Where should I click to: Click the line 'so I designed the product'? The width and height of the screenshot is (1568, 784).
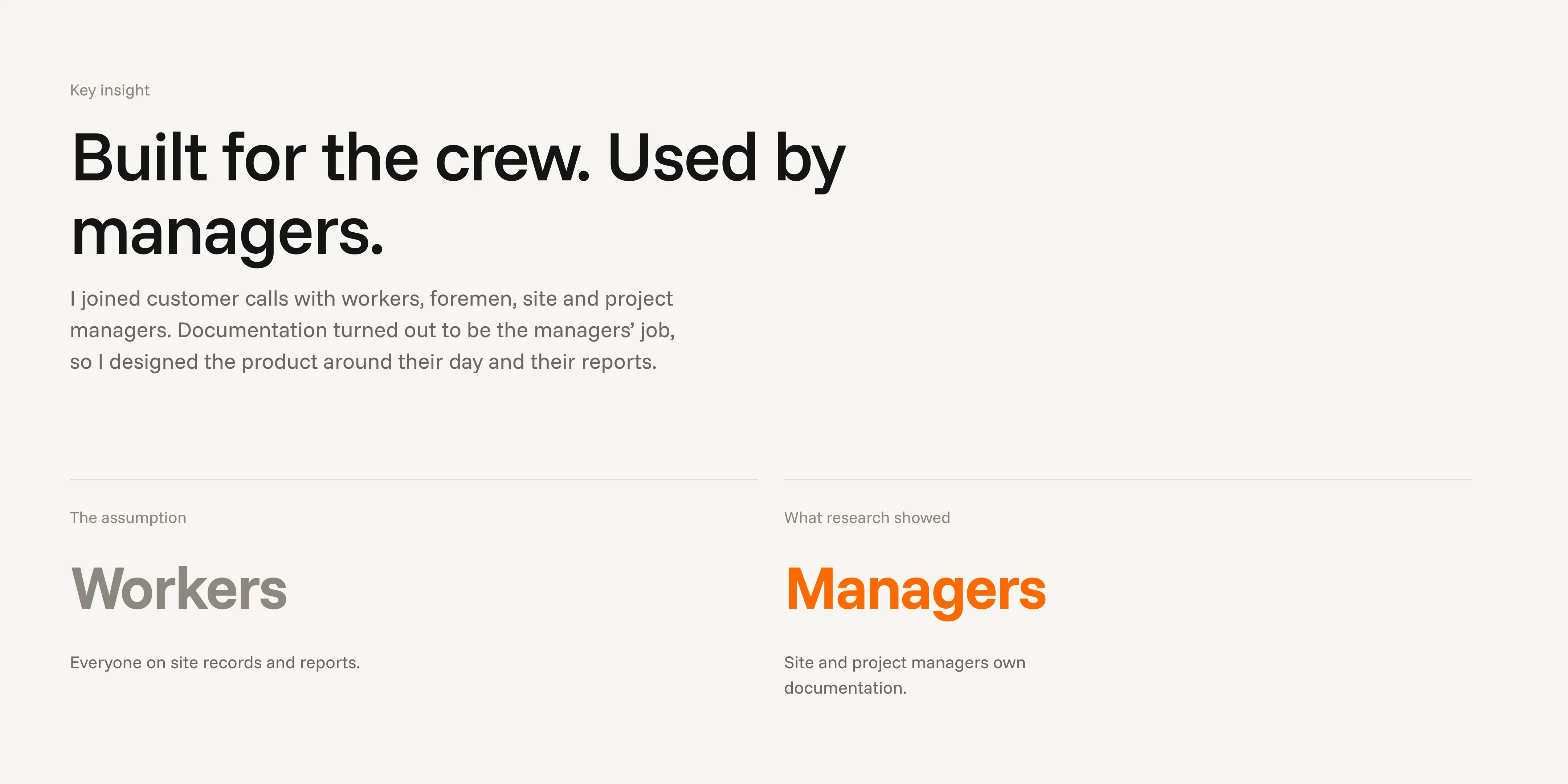pos(363,362)
